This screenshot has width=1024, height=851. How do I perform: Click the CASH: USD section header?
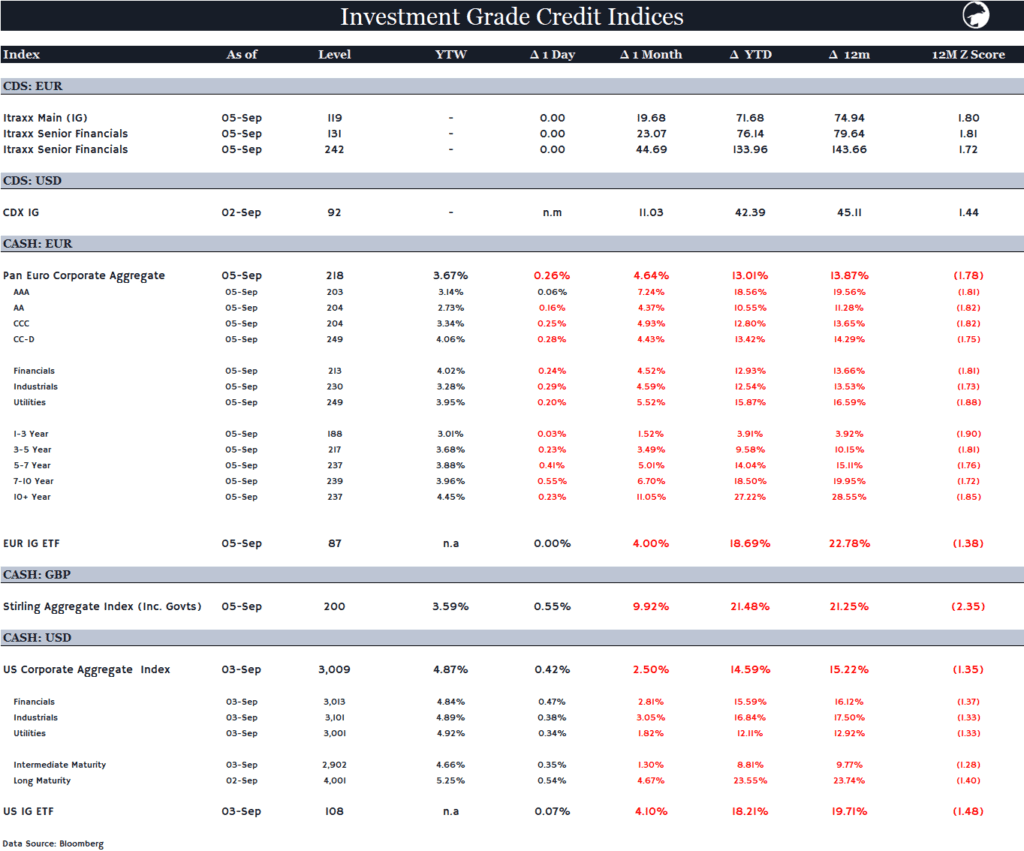[x=37, y=638]
